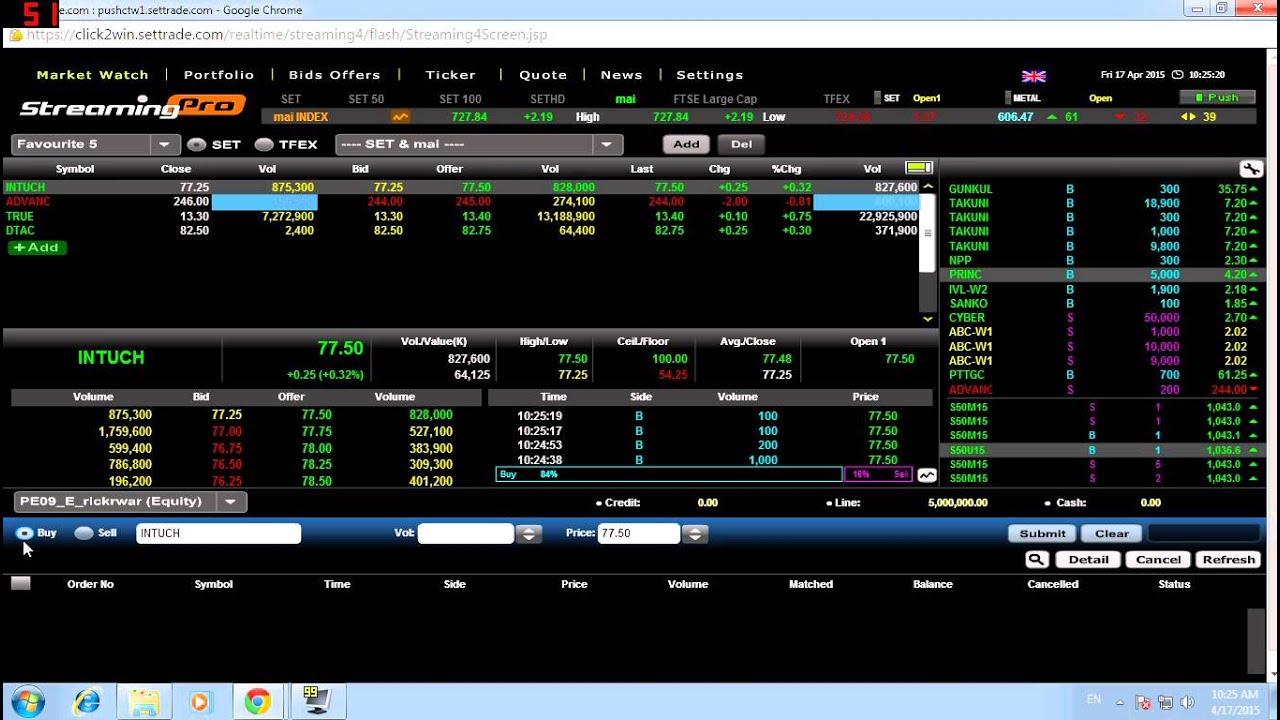Open the Settings menu
Viewport: 1280px width, 720px height.
pyautogui.click(x=710, y=75)
